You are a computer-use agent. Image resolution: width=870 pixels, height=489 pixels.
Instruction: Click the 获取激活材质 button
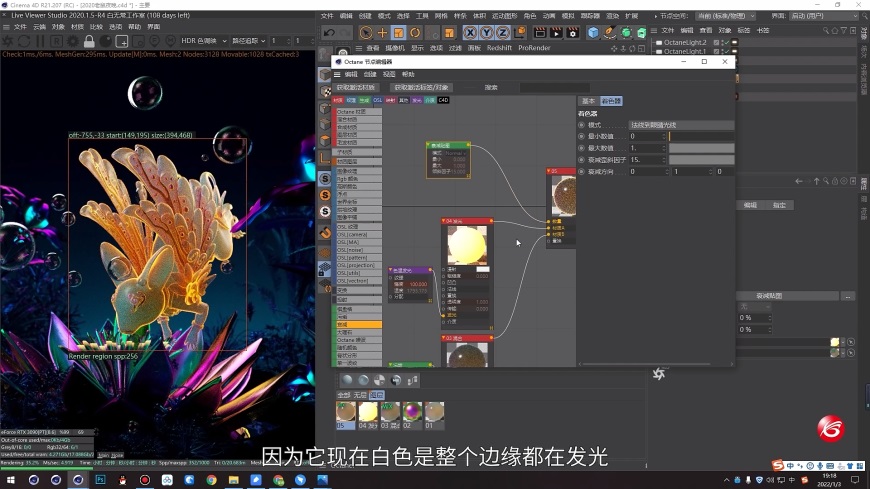click(x=356, y=87)
